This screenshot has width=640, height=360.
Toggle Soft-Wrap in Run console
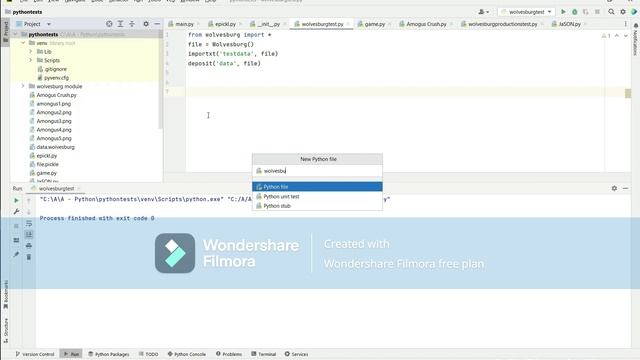(x=29, y=223)
